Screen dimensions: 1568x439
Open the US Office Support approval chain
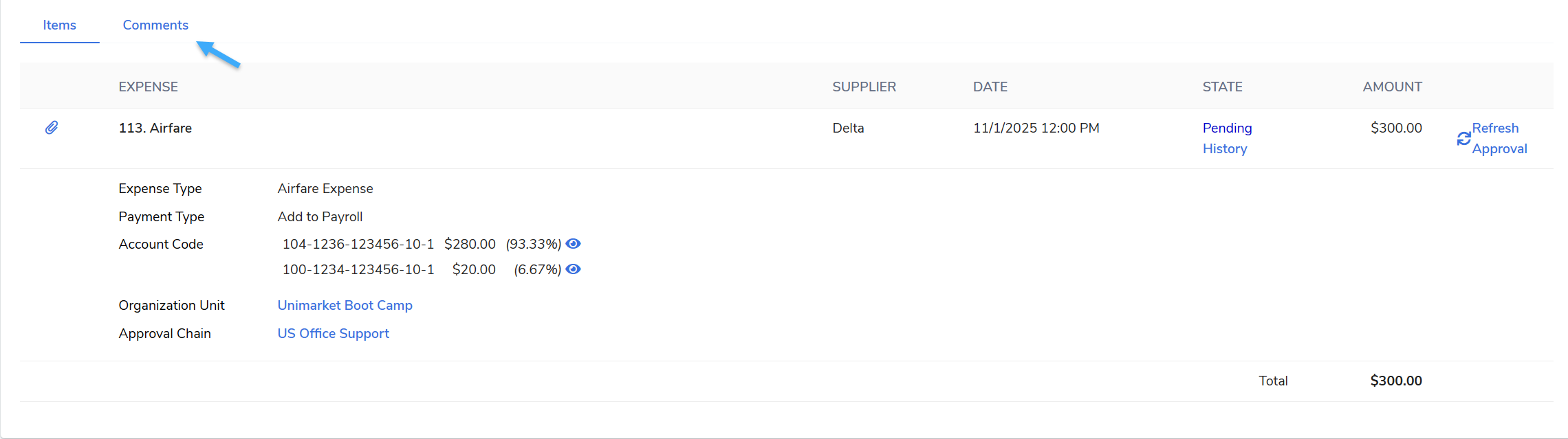[x=333, y=333]
